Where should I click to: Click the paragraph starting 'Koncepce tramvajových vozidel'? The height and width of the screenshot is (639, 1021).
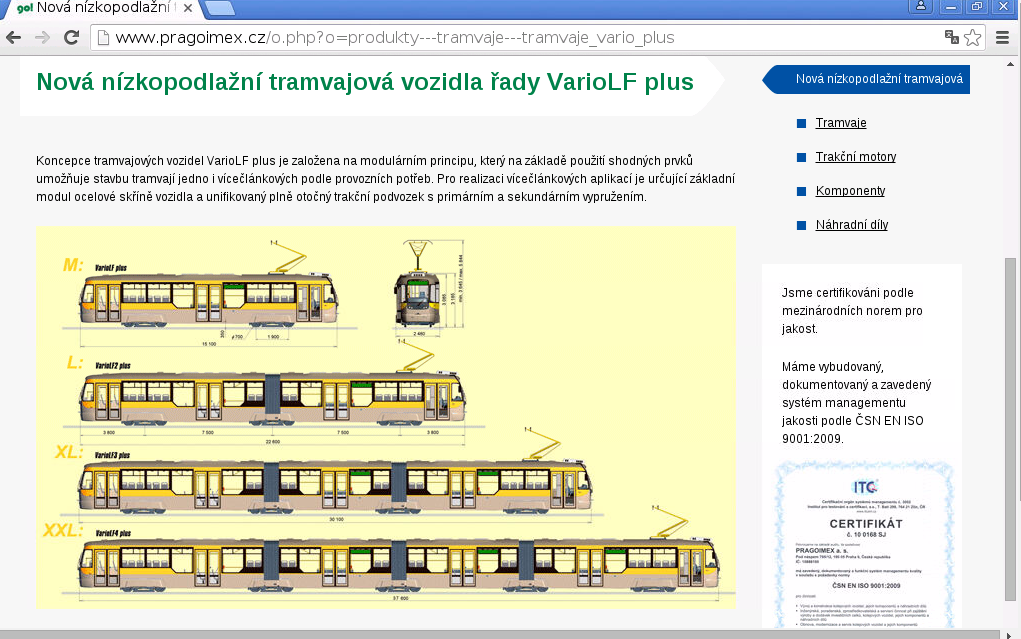pyautogui.click(x=385, y=178)
